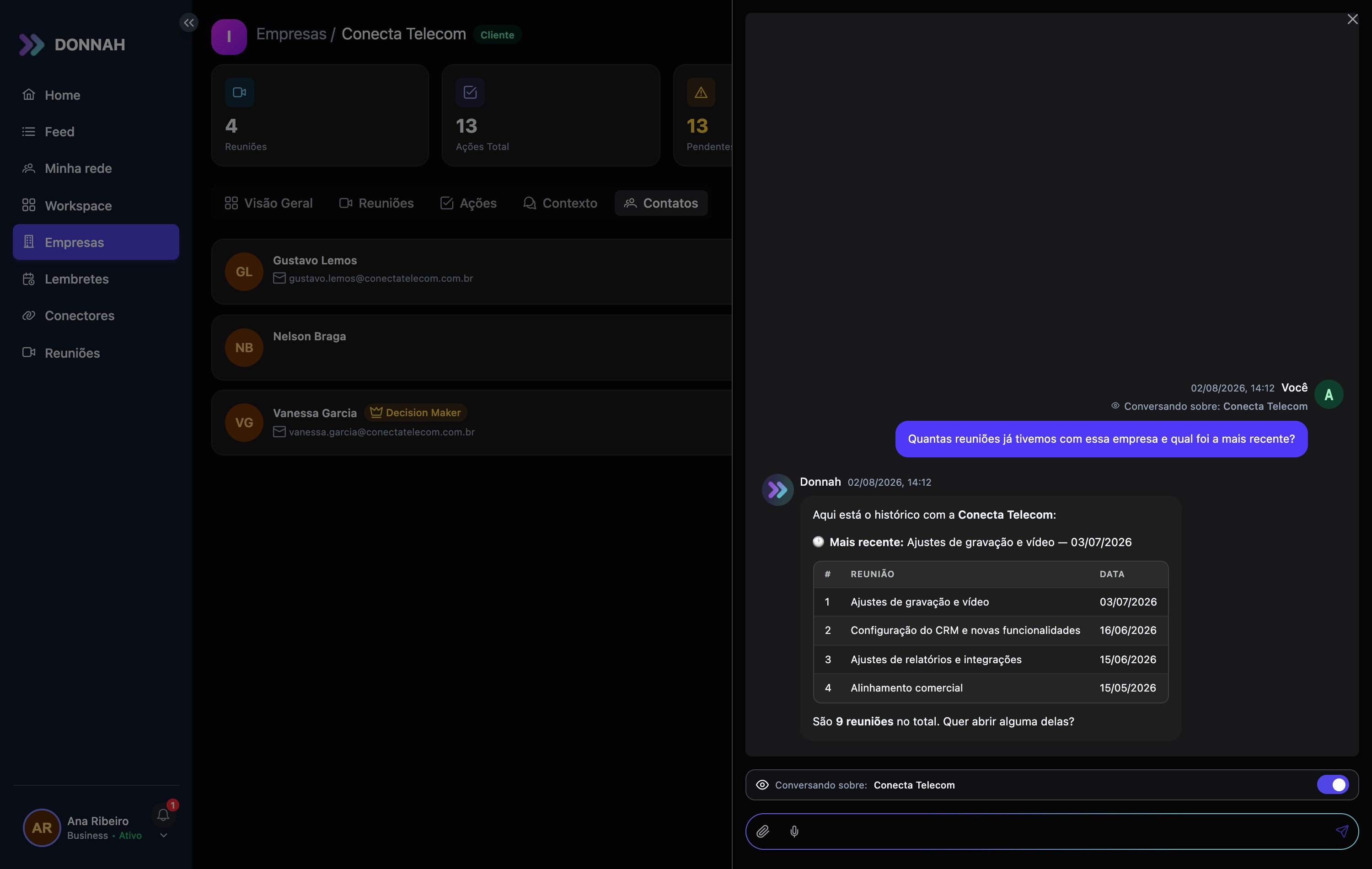Image resolution: width=1372 pixels, height=869 pixels.
Task: Click the user question message bubble
Action: (1101, 439)
